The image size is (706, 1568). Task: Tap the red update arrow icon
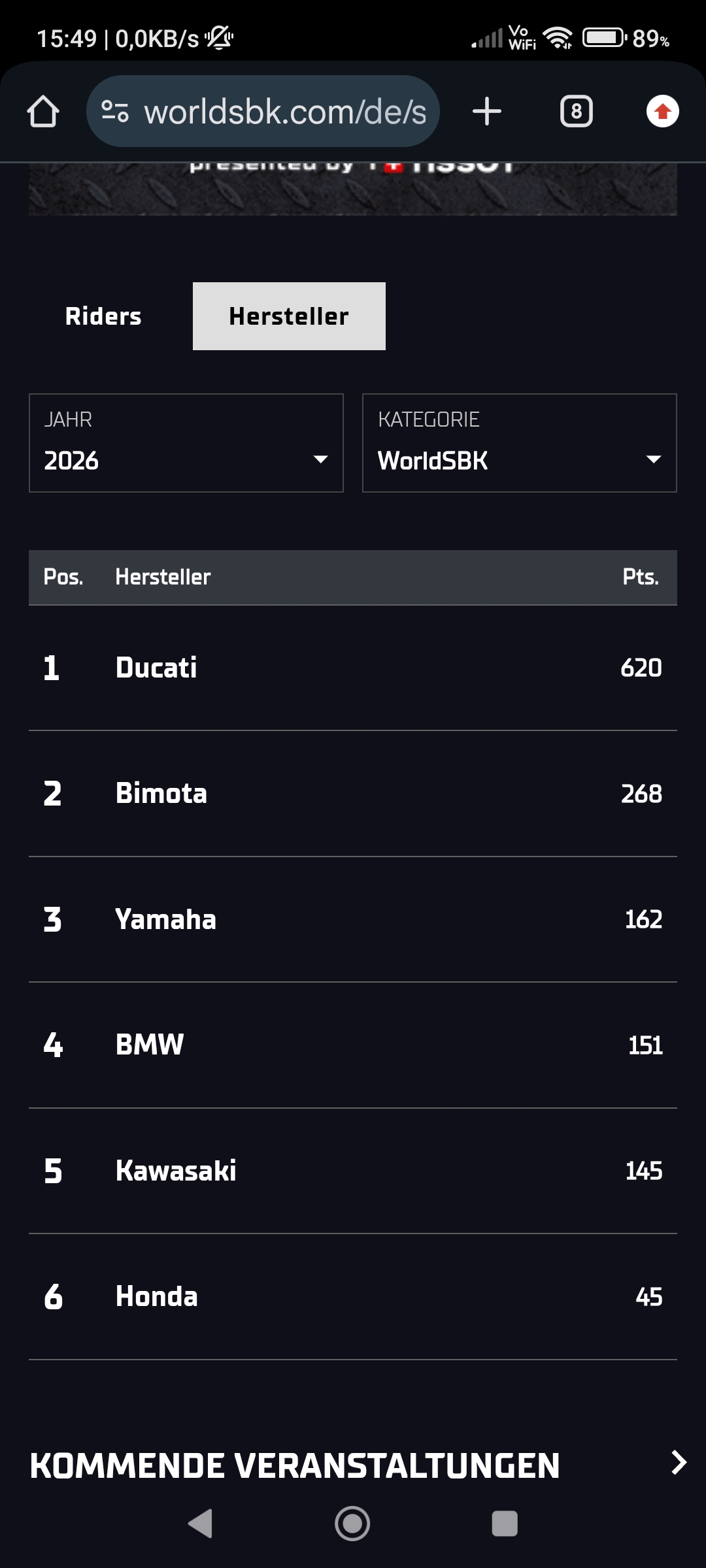663,111
